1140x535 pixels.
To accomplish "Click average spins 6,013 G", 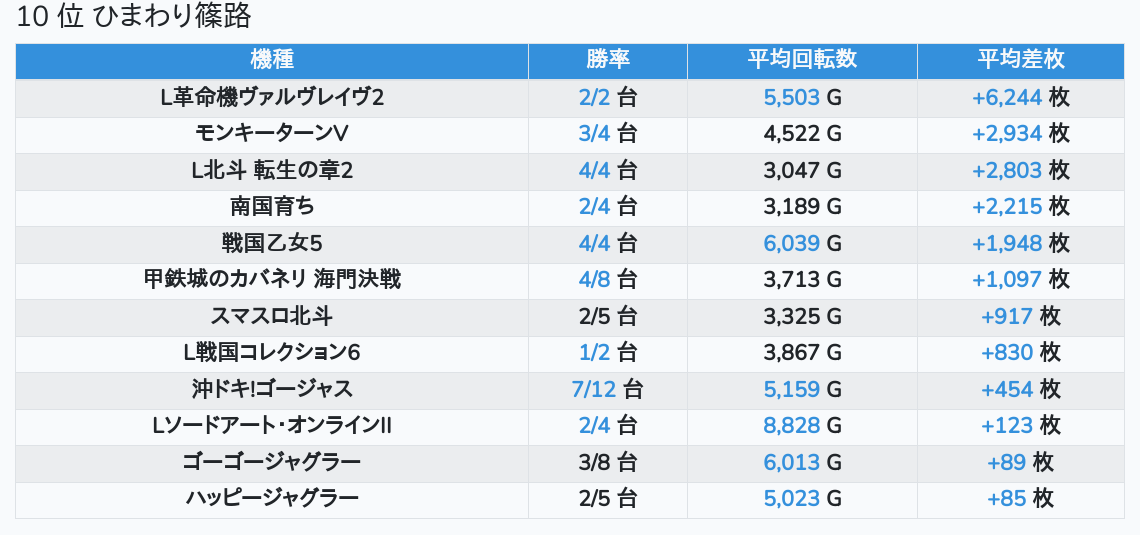I will (802, 462).
